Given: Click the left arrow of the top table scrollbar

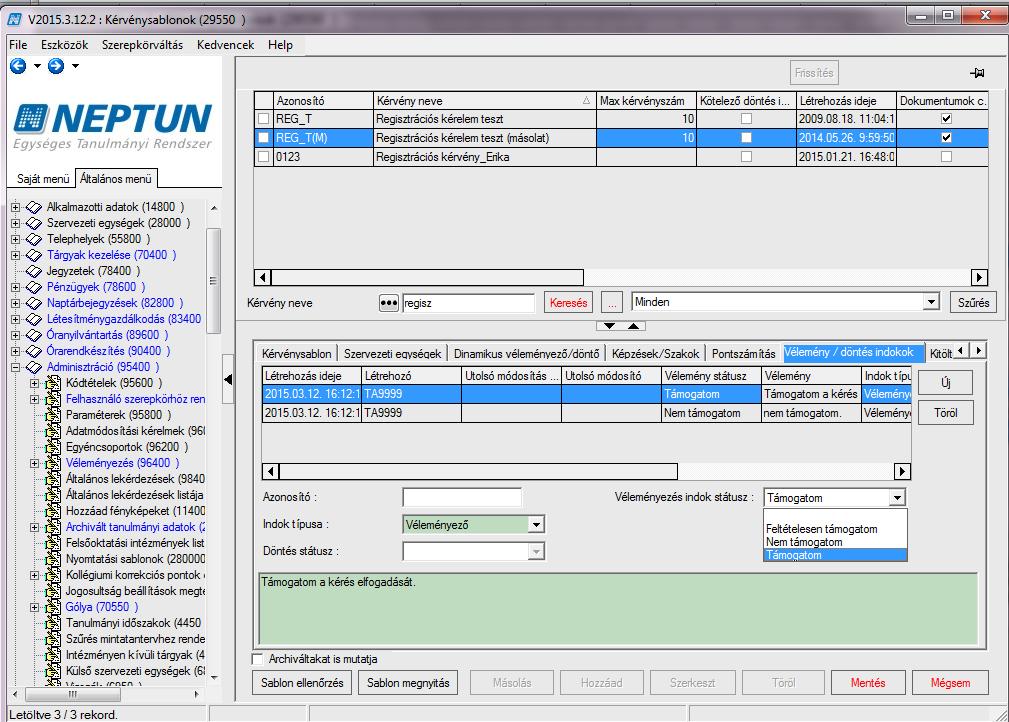Looking at the screenshot, I should (263, 277).
